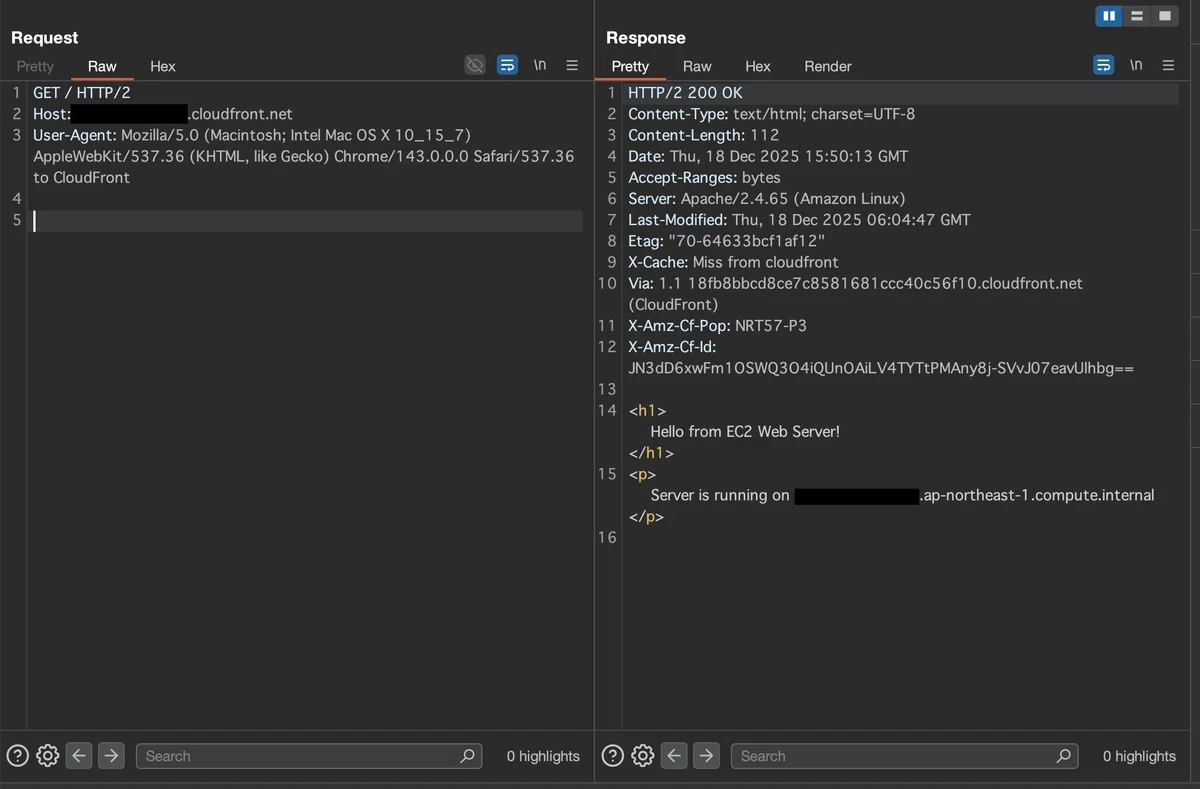
Task: Click "Accept-Ranges: bytes" header
Action: pyautogui.click(x=704, y=177)
